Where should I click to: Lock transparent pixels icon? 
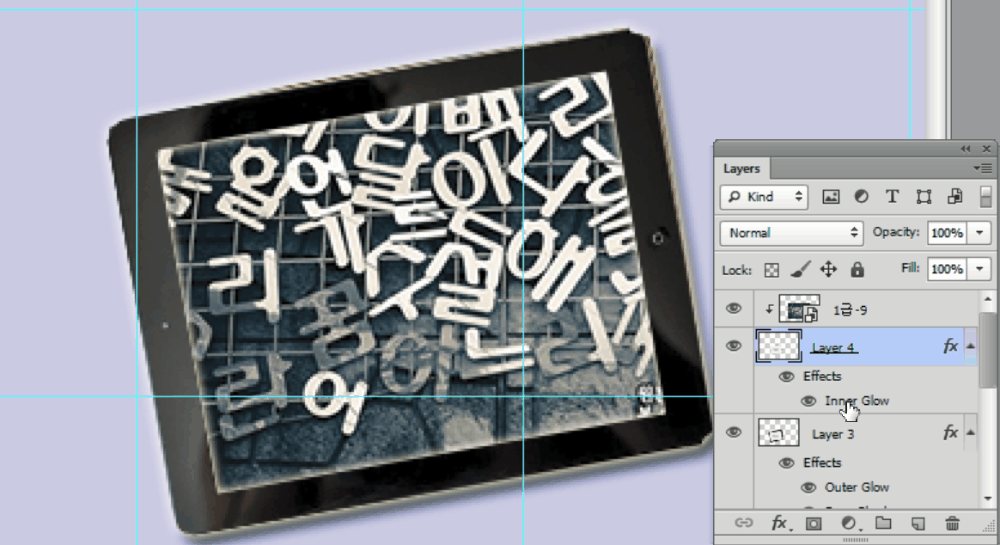coord(772,270)
